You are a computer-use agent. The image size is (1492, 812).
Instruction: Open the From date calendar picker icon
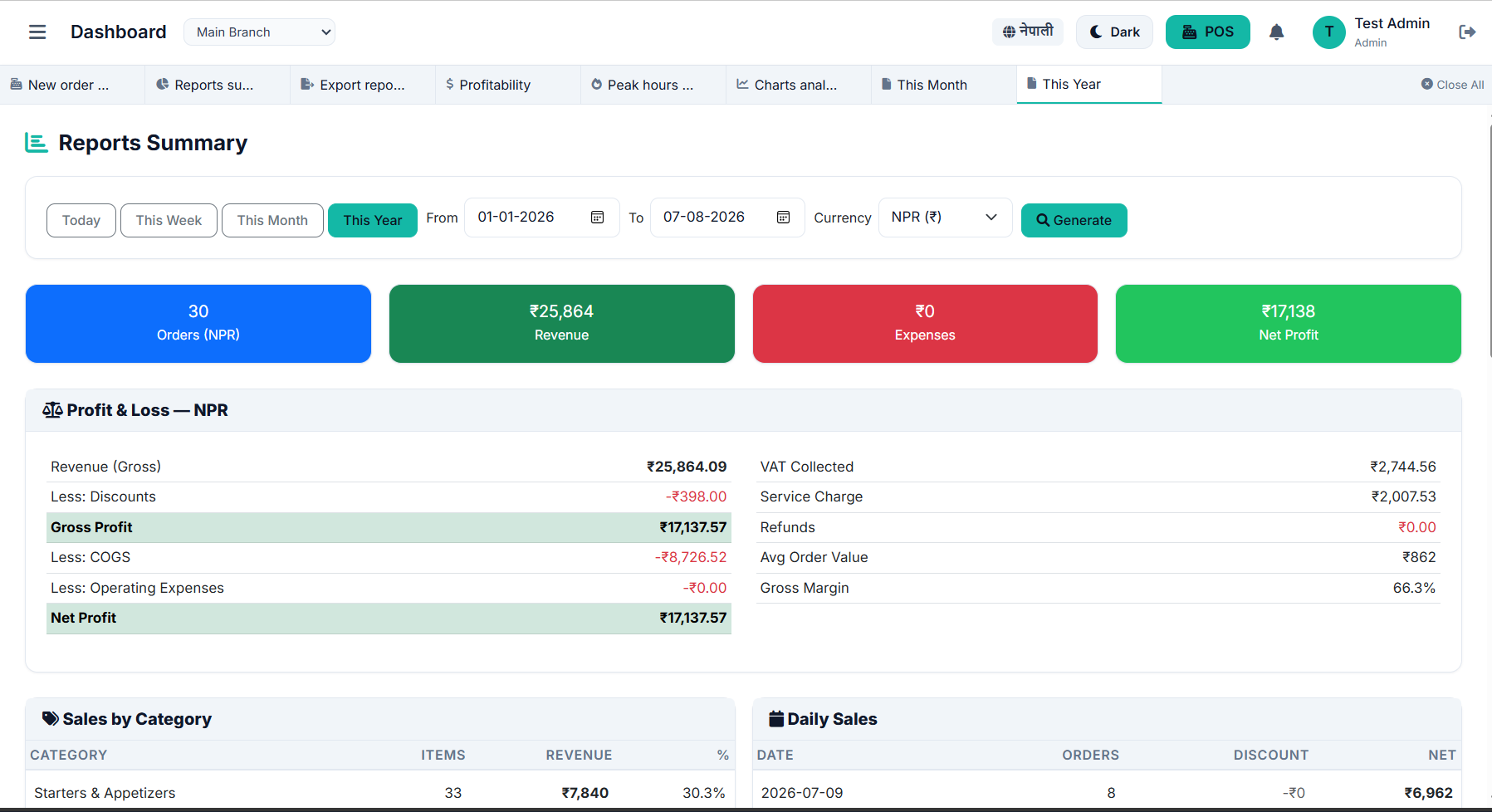[597, 218]
